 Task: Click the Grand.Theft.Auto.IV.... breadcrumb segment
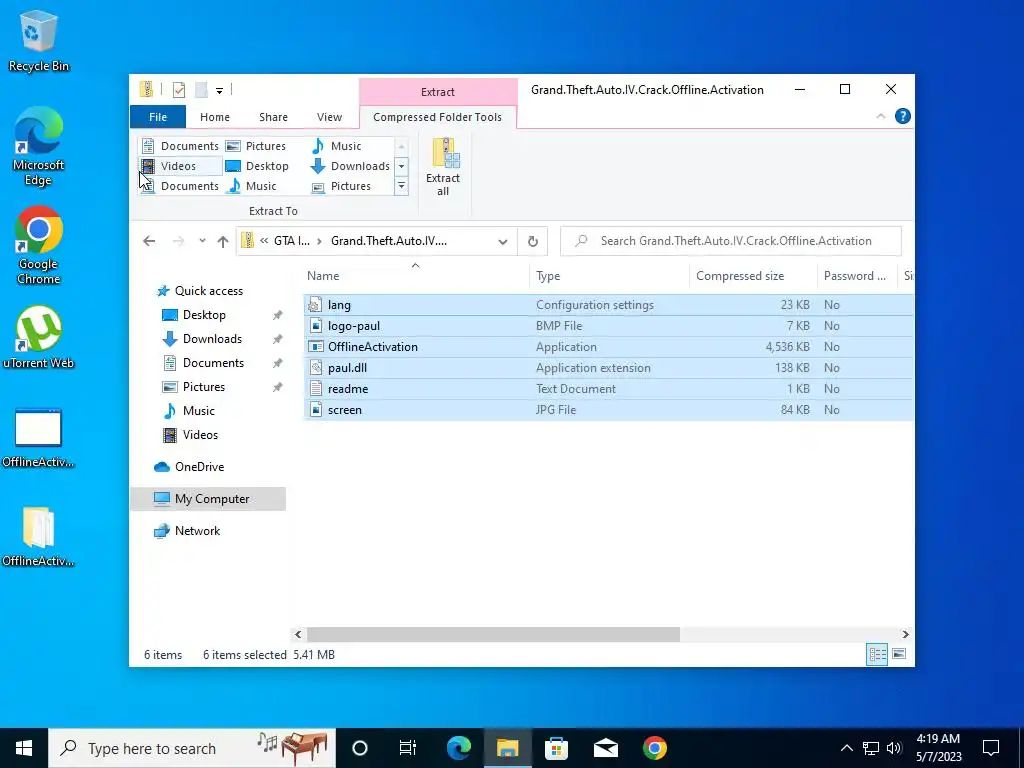pos(389,241)
